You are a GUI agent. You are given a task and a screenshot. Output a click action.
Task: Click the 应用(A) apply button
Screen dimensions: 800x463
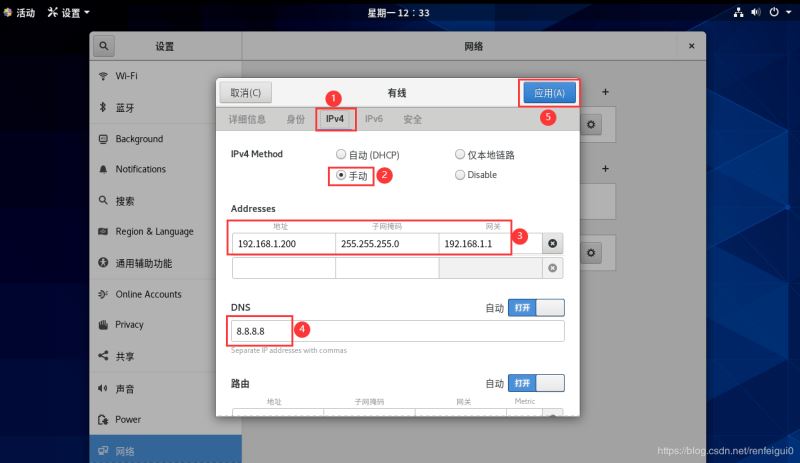548,93
